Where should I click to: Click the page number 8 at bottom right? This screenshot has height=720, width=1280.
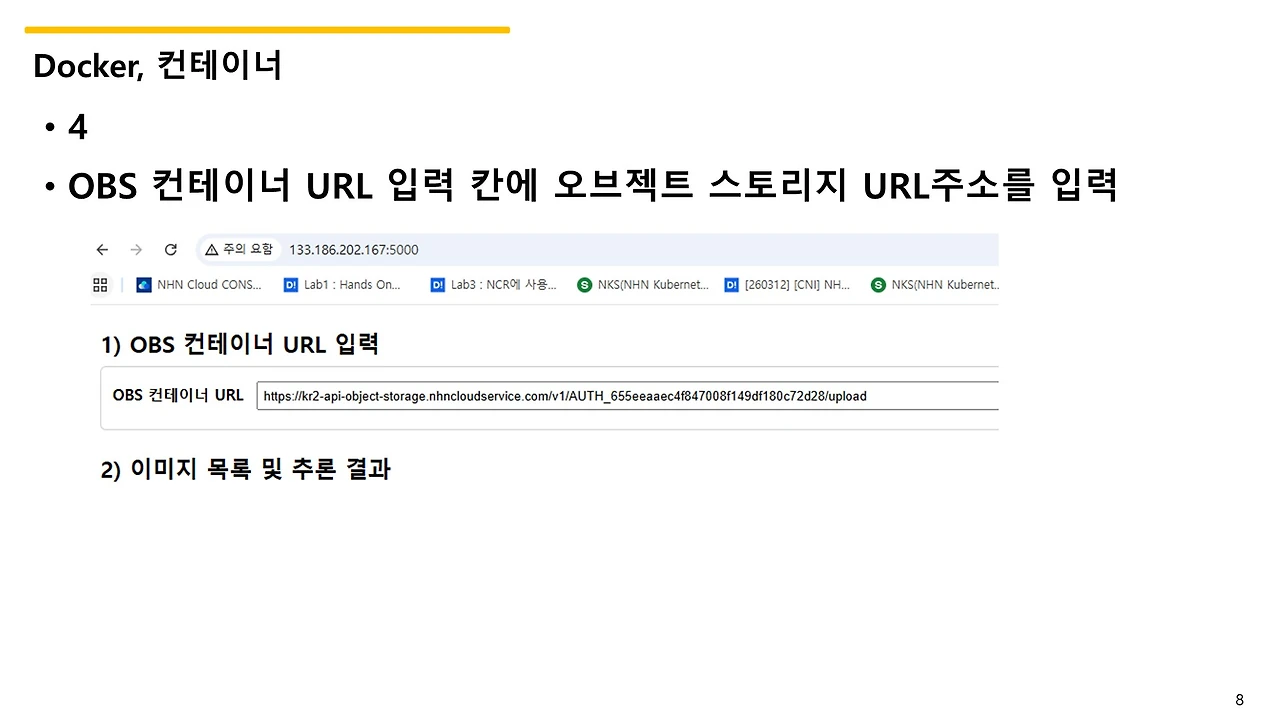click(x=1239, y=699)
